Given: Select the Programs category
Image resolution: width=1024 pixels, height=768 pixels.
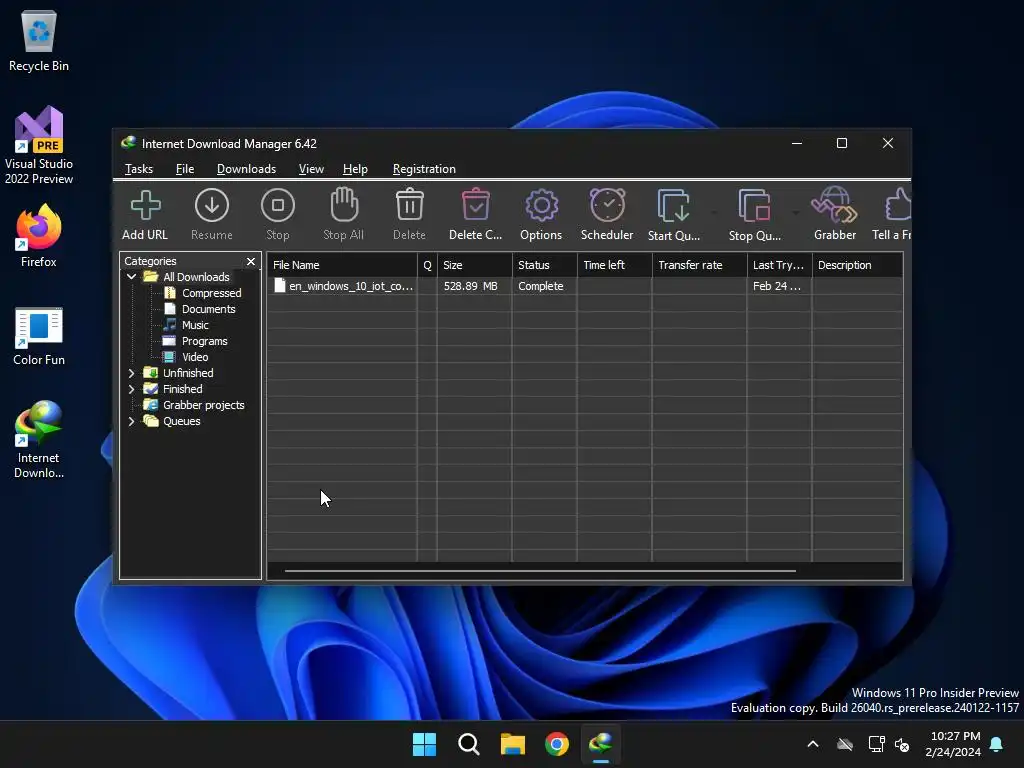Looking at the screenshot, I should click(204, 341).
